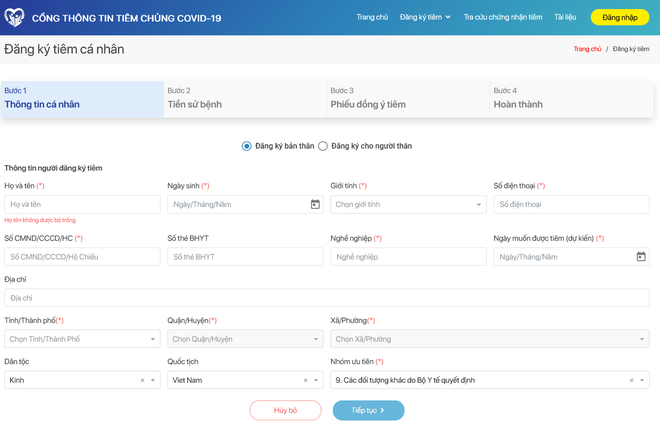Click the Họ và tên input field

(x=82, y=204)
